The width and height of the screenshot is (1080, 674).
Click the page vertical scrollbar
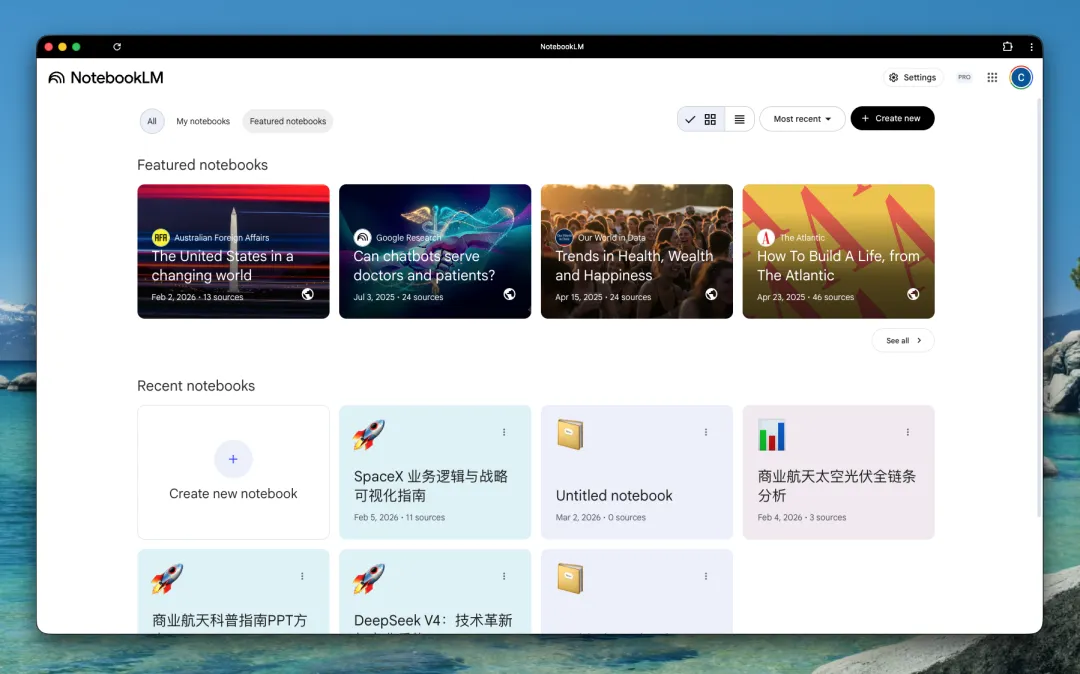[x=1039, y=306]
